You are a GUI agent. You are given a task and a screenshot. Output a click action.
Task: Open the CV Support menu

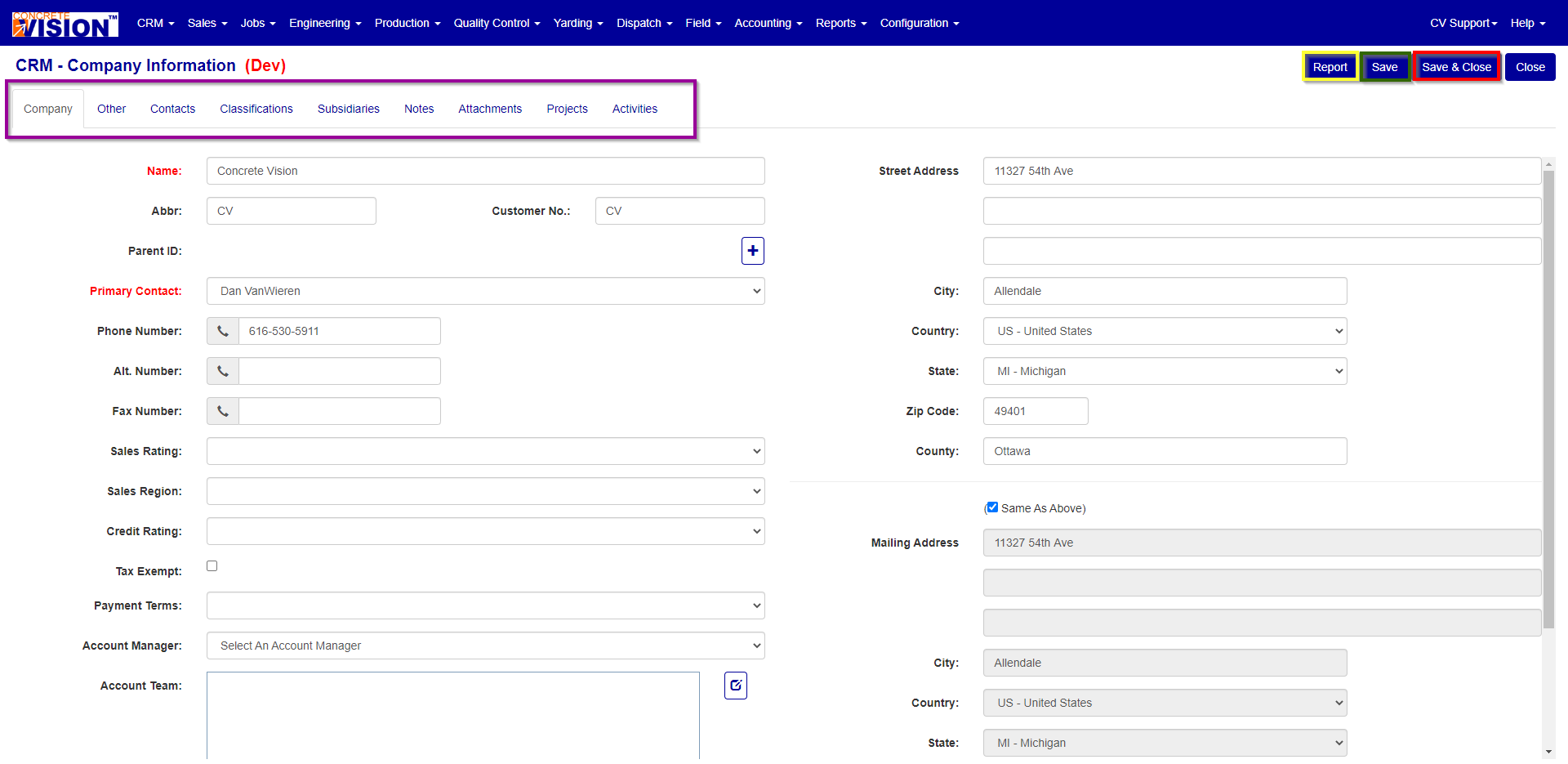pyautogui.click(x=1463, y=23)
